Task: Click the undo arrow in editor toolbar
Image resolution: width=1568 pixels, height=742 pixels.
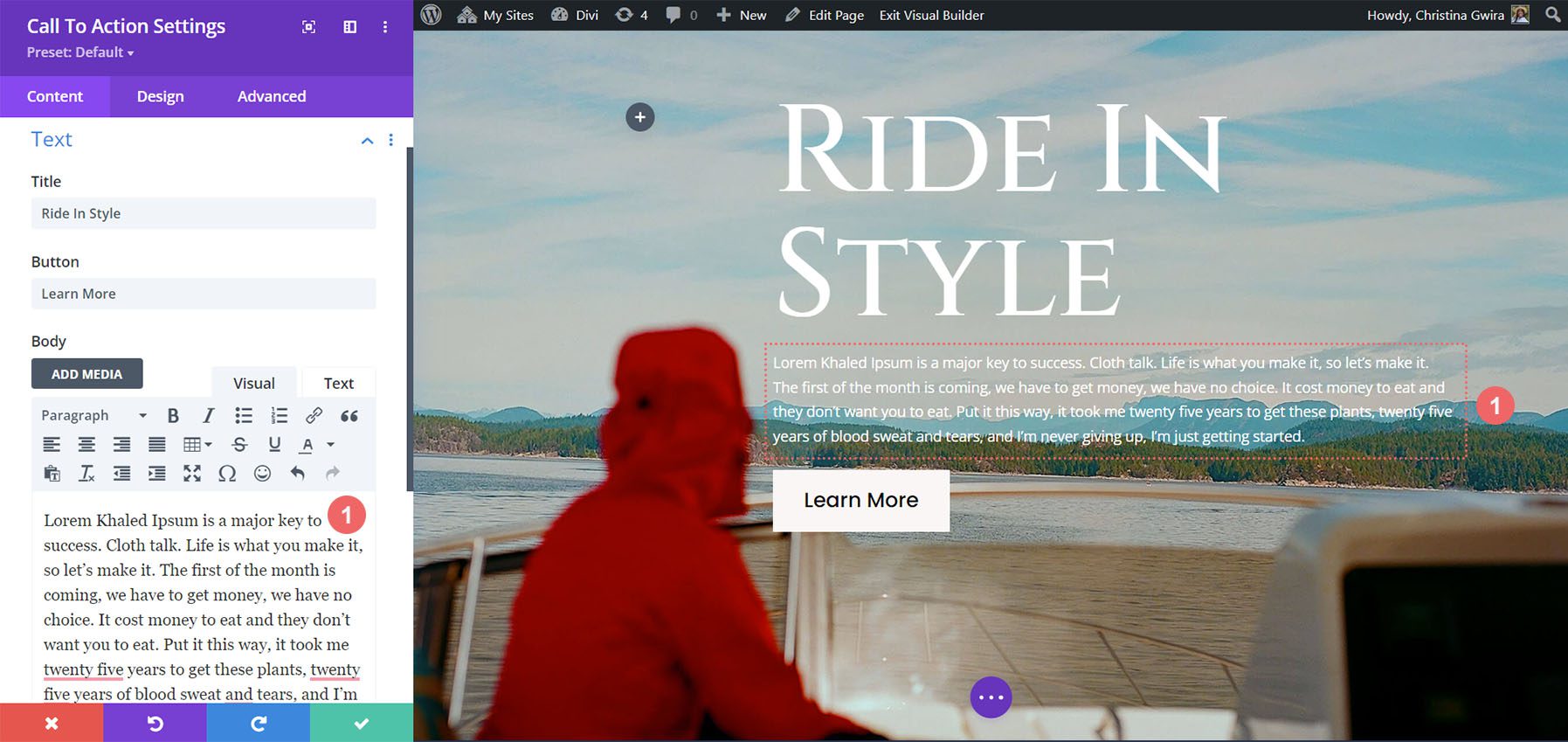Action: point(298,474)
